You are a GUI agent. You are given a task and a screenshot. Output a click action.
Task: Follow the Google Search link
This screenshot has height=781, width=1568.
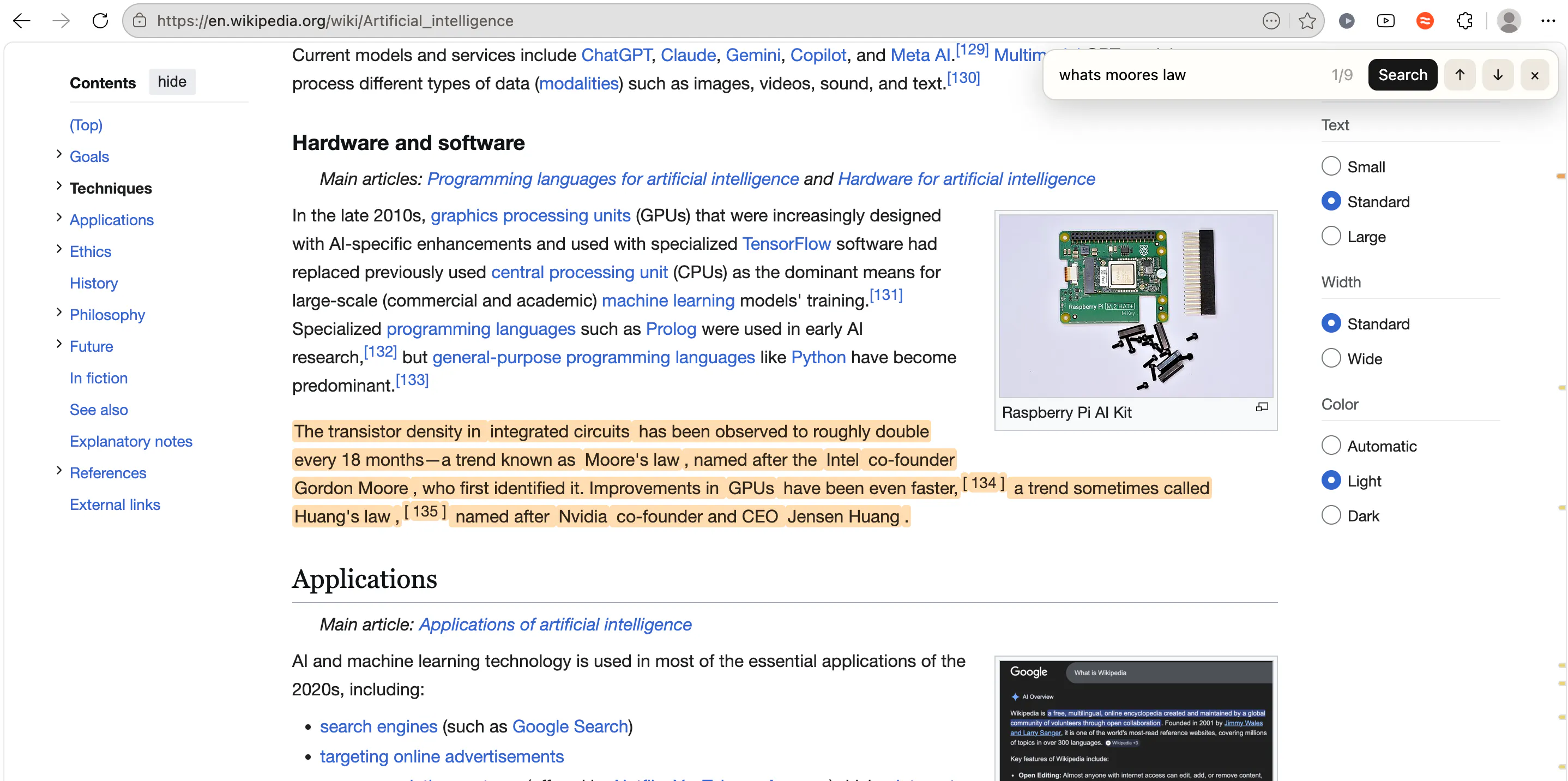(570, 726)
